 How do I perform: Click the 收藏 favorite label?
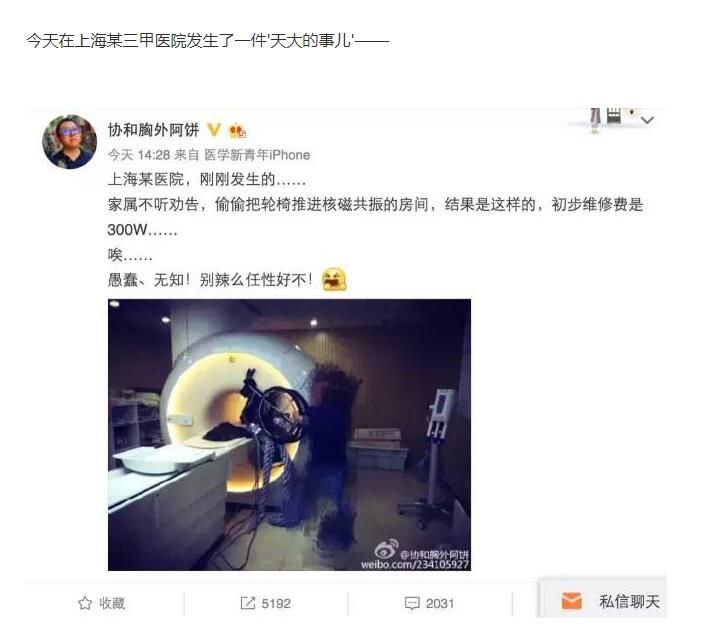(x=112, y=603)
